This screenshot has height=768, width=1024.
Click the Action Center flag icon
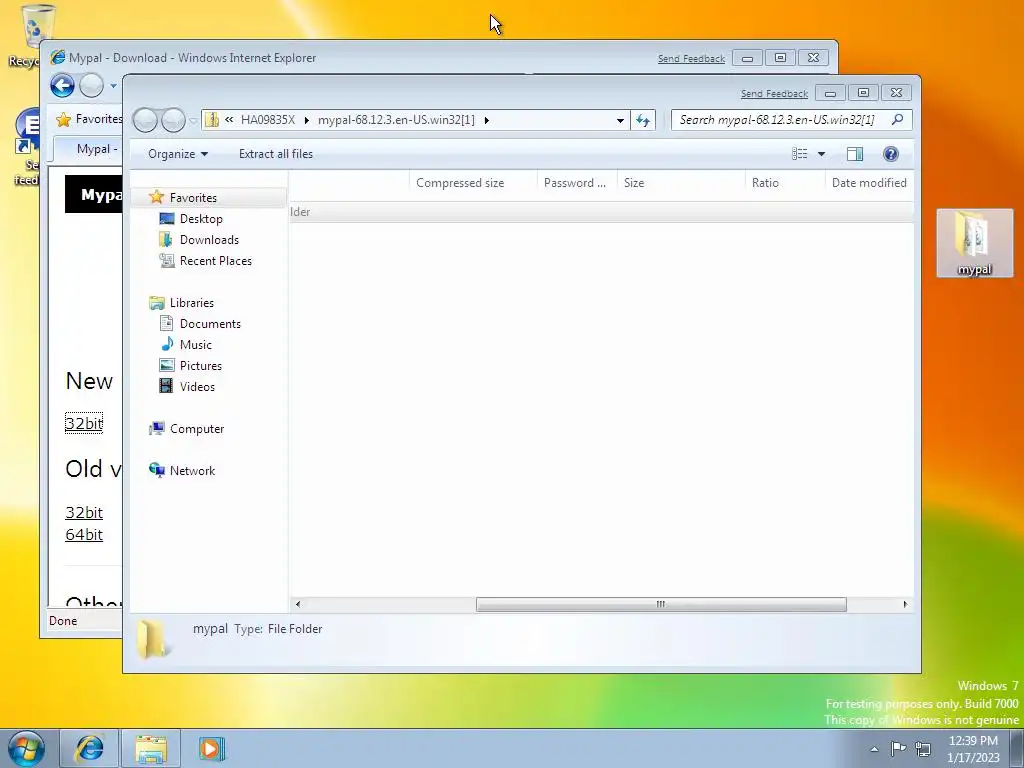899,748
